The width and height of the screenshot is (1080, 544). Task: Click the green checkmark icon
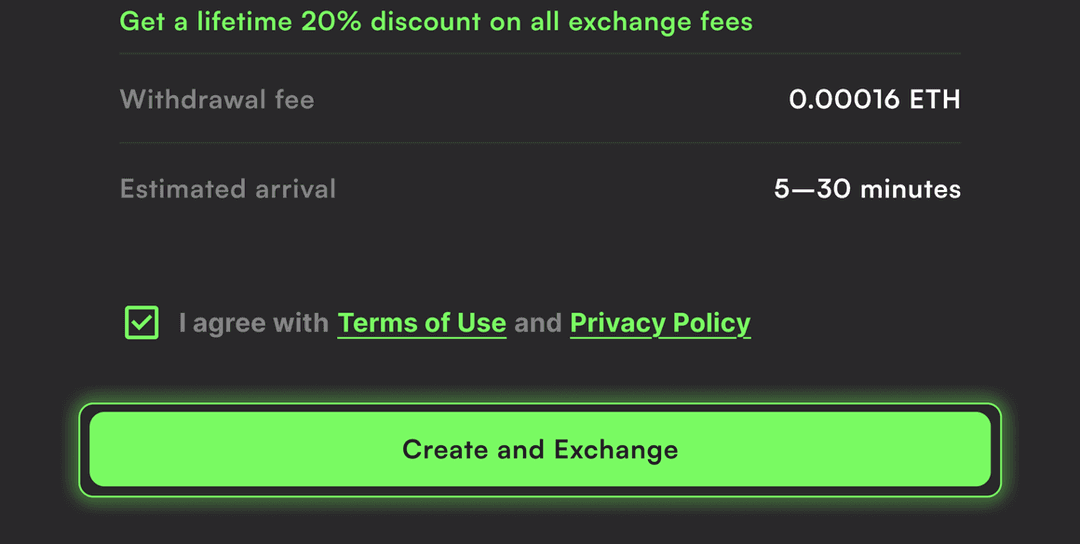(x=142, y=323)
